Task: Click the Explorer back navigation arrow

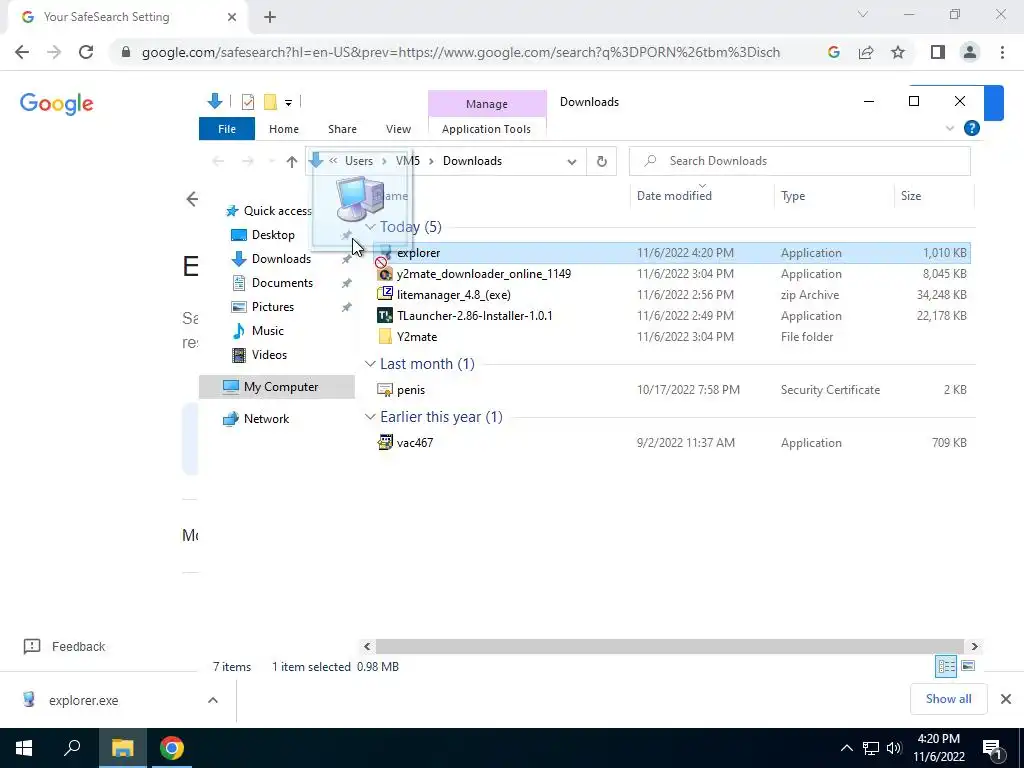Action: pos(218,161)
